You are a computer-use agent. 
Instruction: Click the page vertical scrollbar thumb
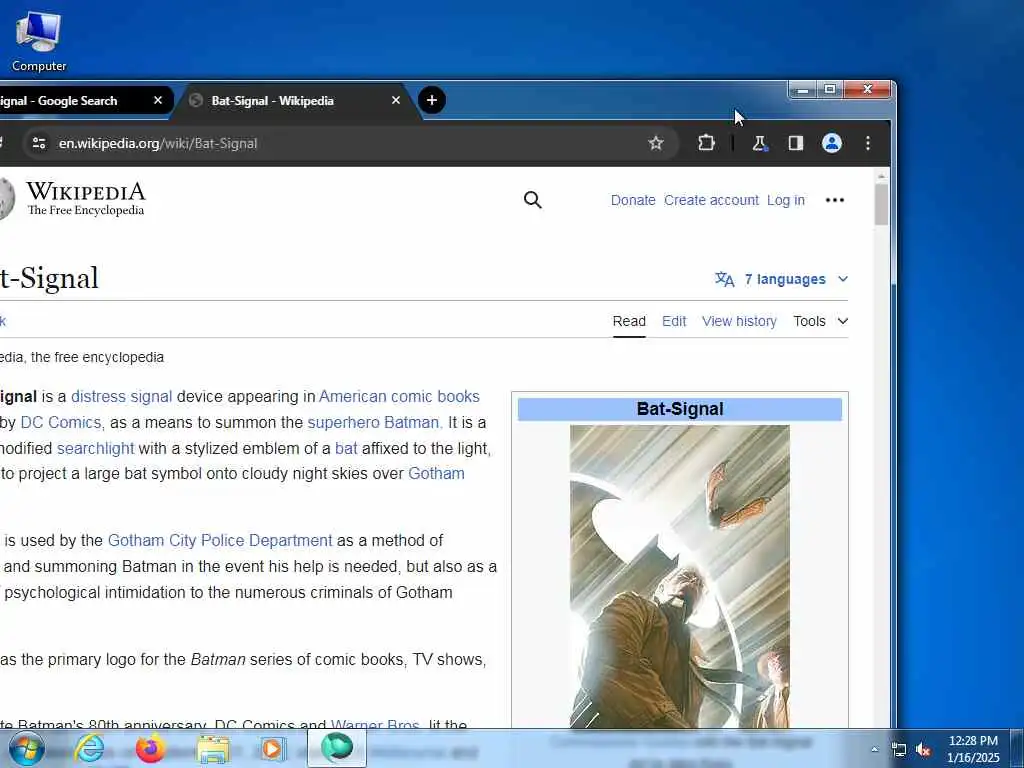[882, 204]
